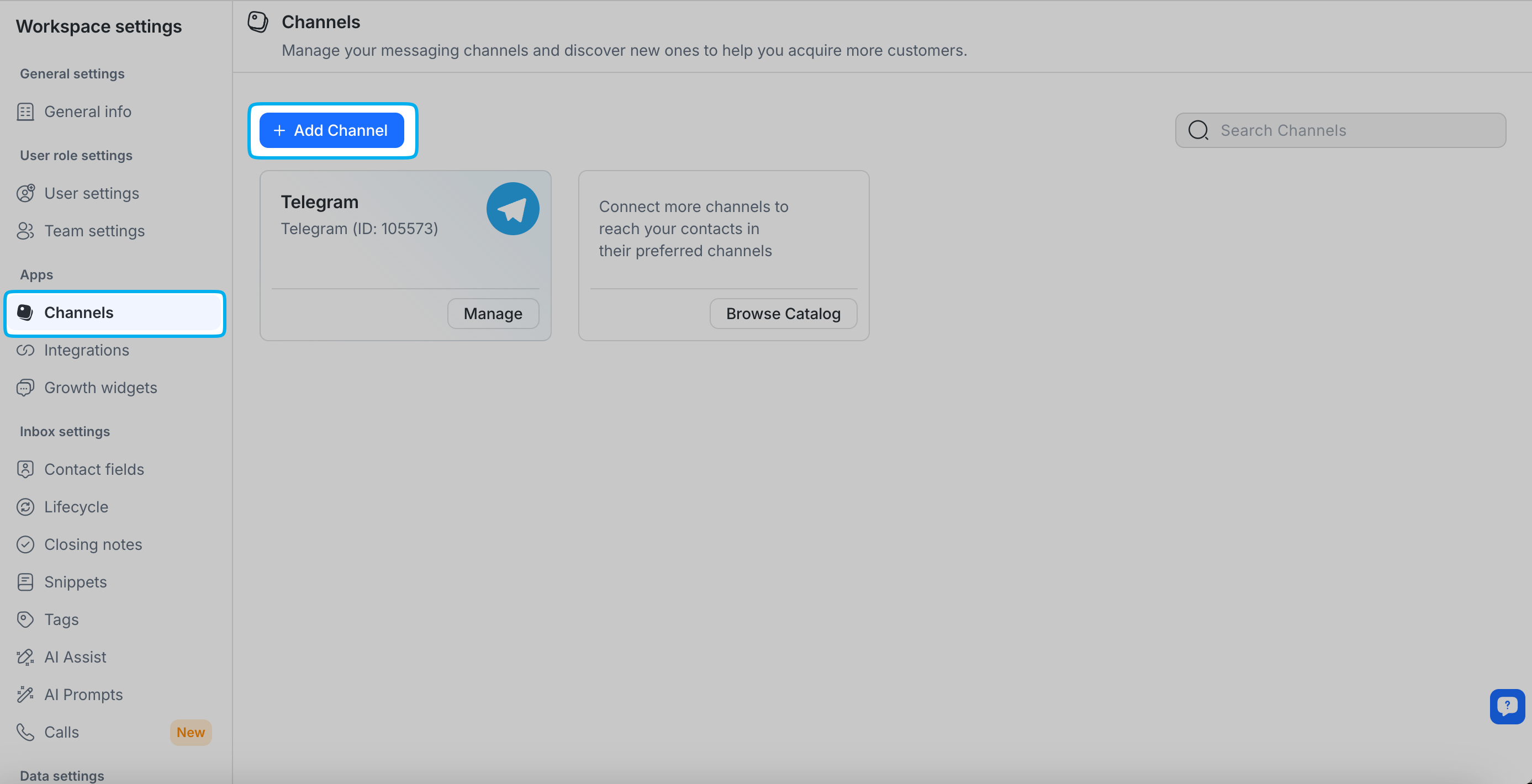Image resolution: width=1532 pixels, height=784 pixels.
Task: Click the AI Prompts wand icon
Action: click(x=25, y=695)
